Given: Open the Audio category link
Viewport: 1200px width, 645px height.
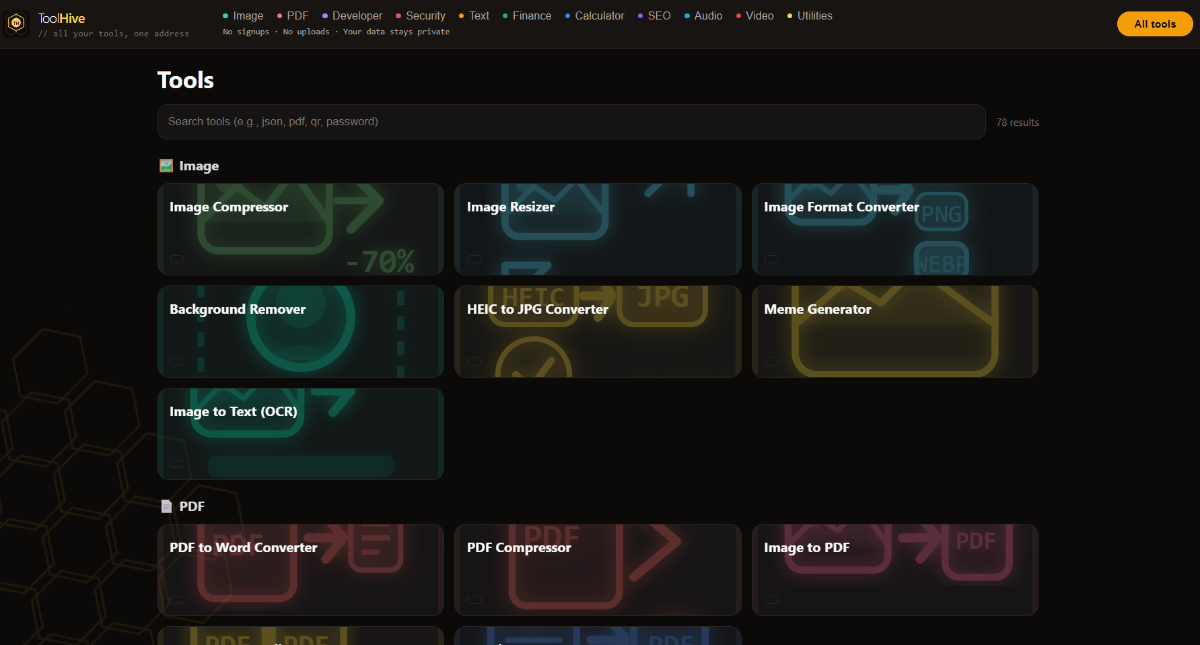Looking at the screenshot, I should (708, 16).
